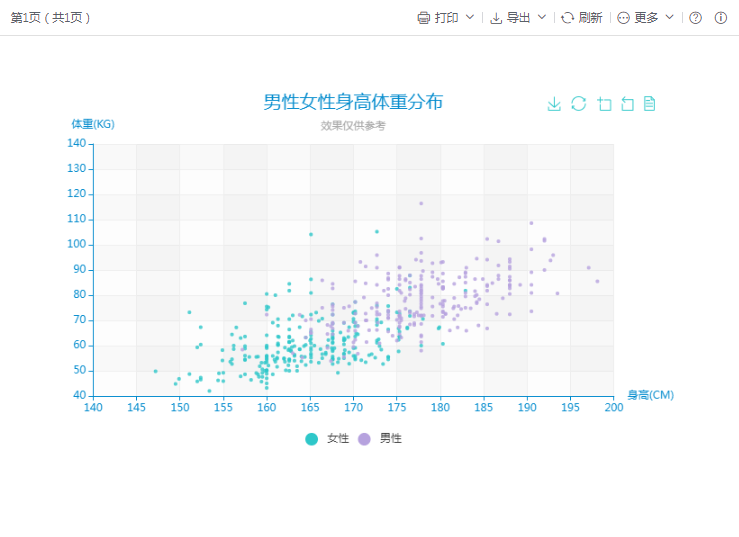
Task: Click the chart restore icon
Action: click(578, 104)
